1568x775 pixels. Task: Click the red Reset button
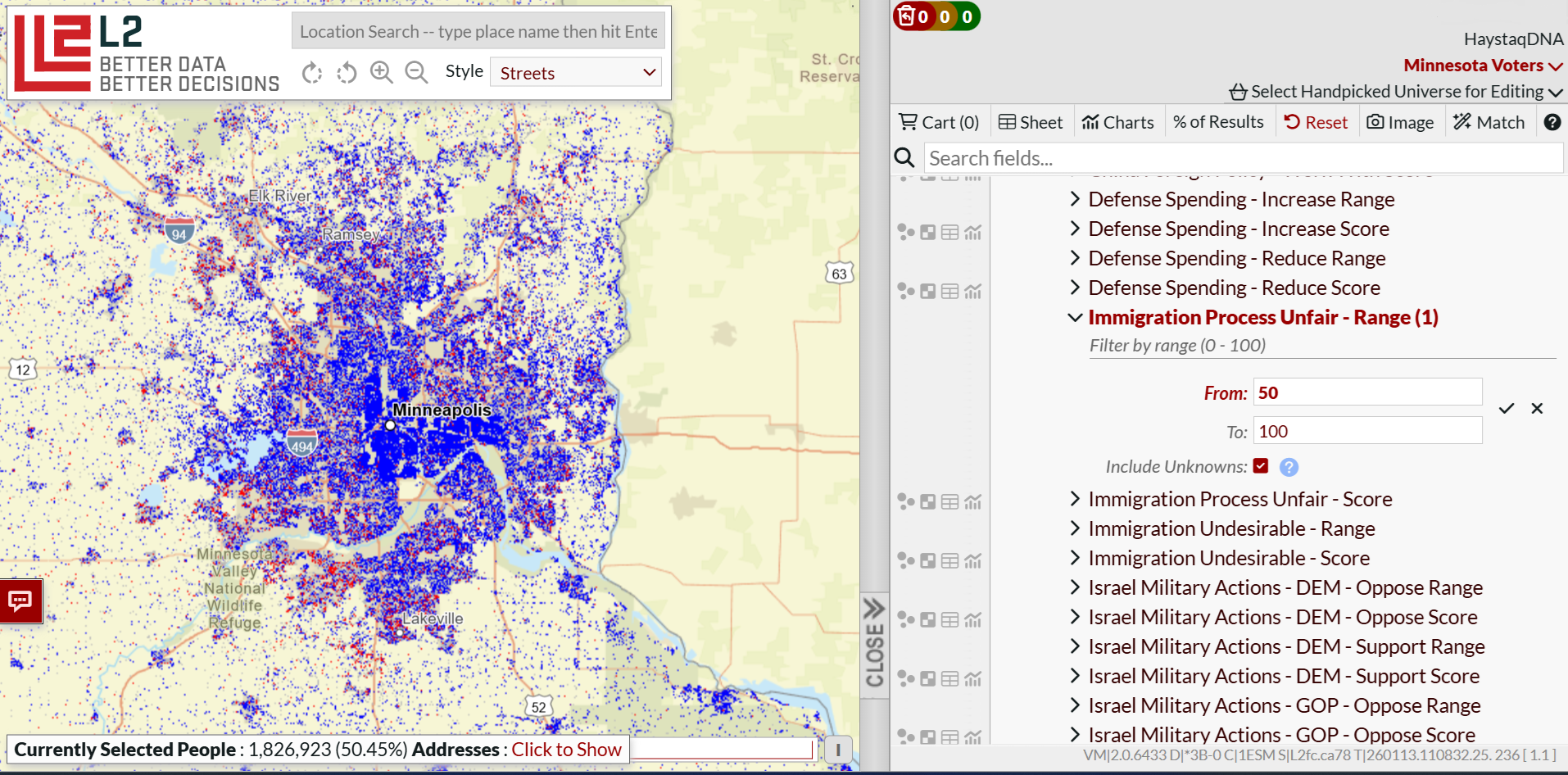pyautogui.click(x=1316, y=122)
